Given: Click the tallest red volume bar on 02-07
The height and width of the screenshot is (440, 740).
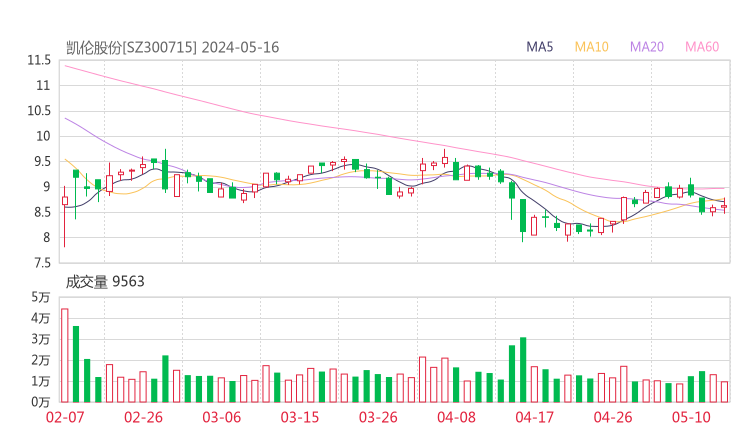Looking at the screenshot, I should click(65, 355).
